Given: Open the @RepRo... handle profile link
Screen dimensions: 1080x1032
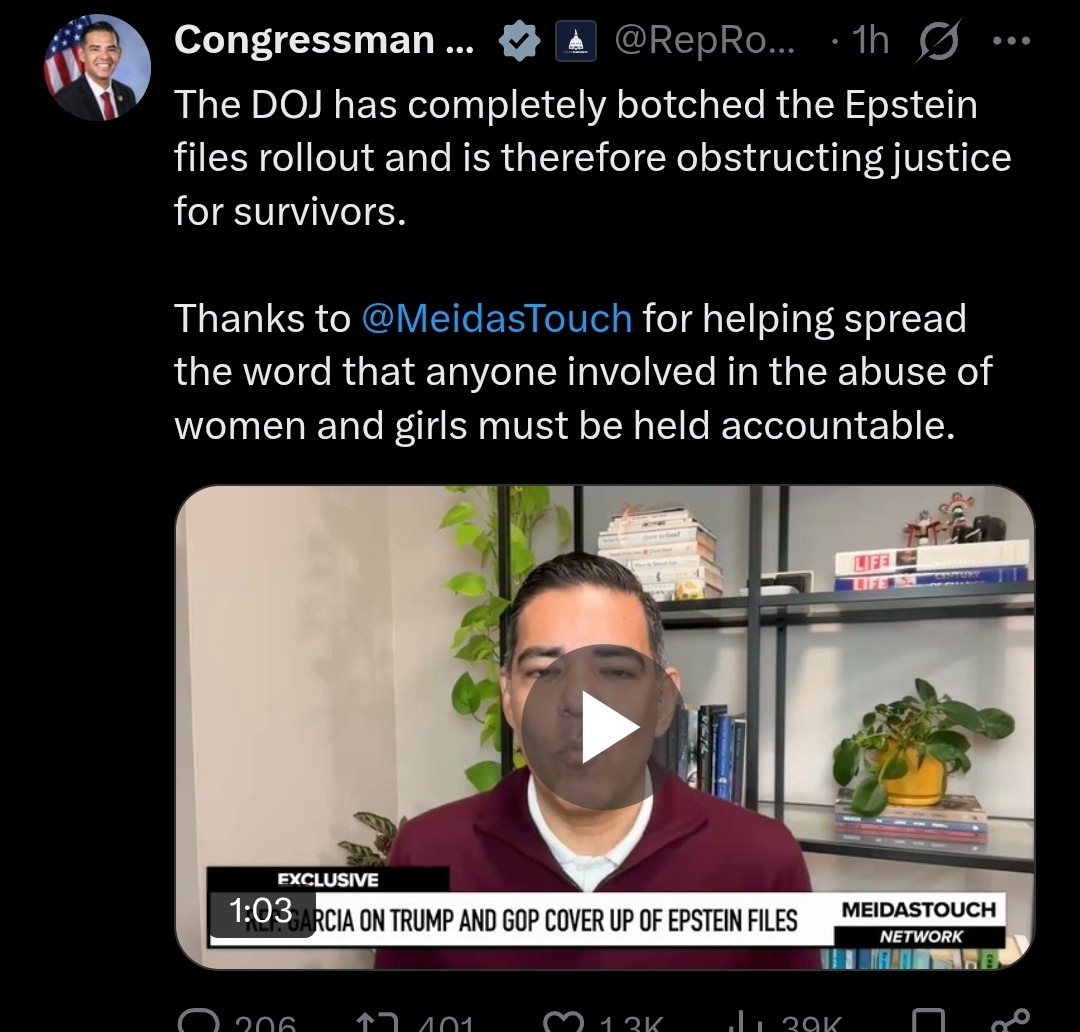Looking at the screenshot, I should coord(704,41).
